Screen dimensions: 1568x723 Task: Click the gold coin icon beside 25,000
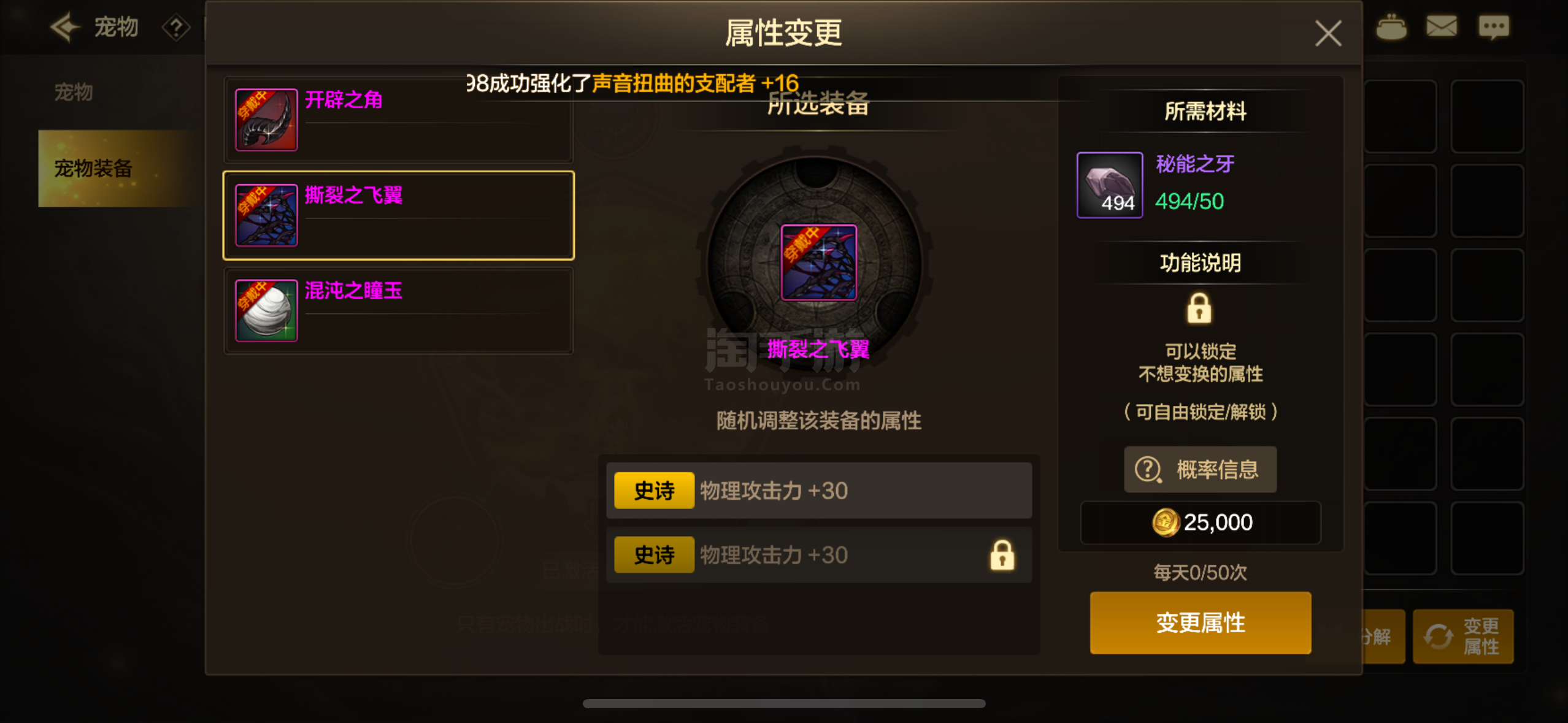click(x=1165, y=522)
